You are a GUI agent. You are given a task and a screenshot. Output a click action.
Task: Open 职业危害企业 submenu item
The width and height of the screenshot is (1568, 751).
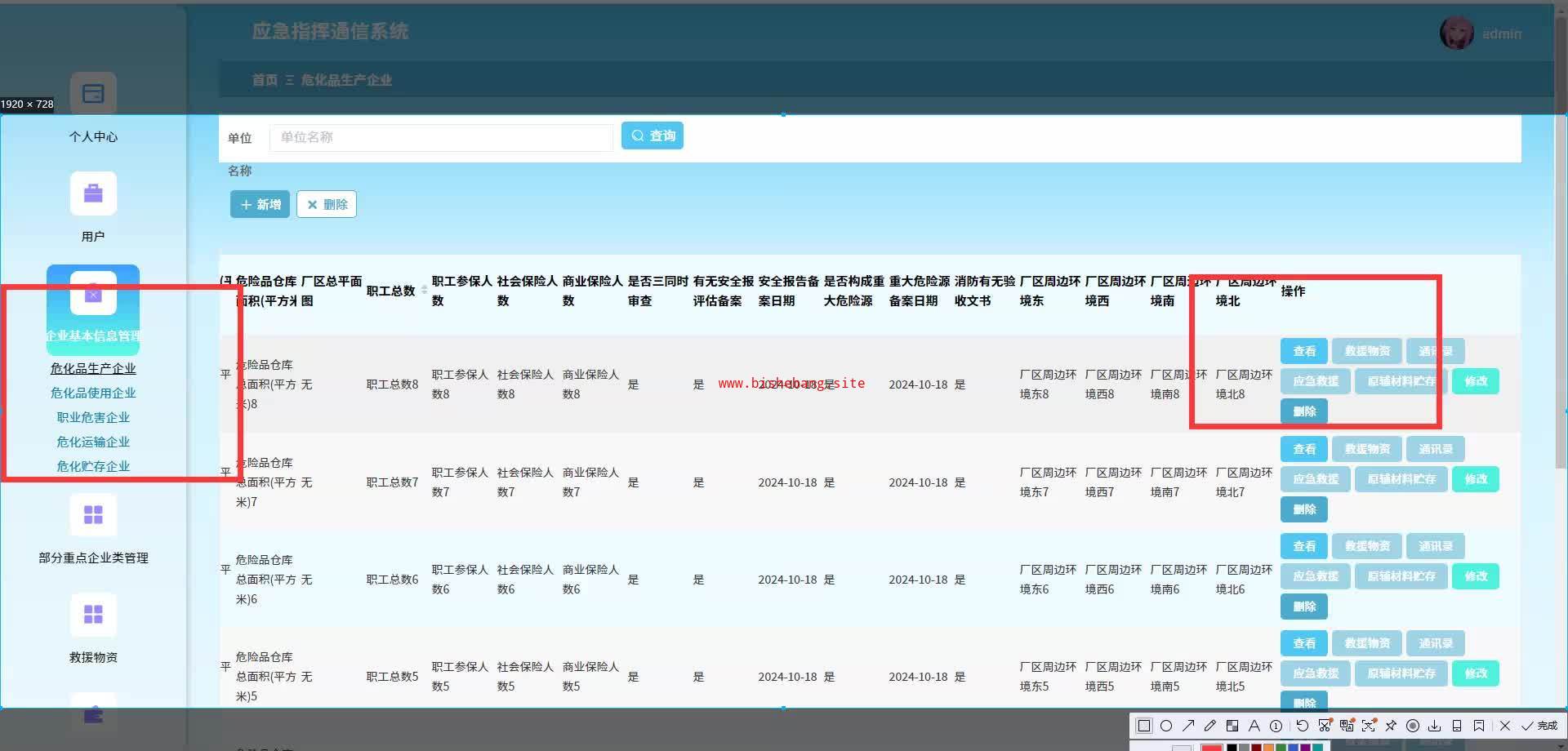coord(93,417)
